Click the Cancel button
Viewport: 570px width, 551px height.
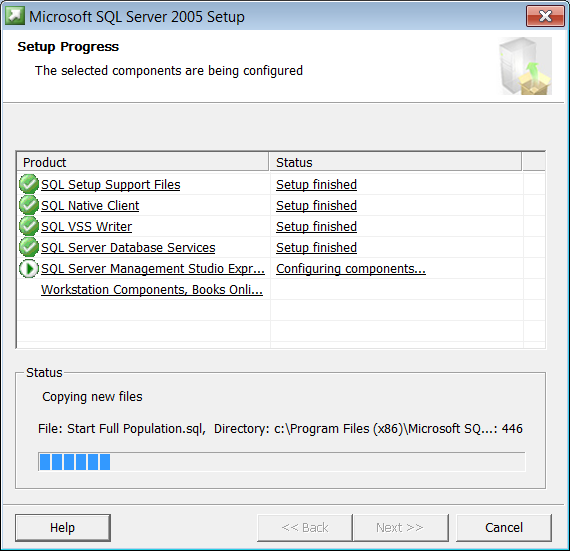504,527
